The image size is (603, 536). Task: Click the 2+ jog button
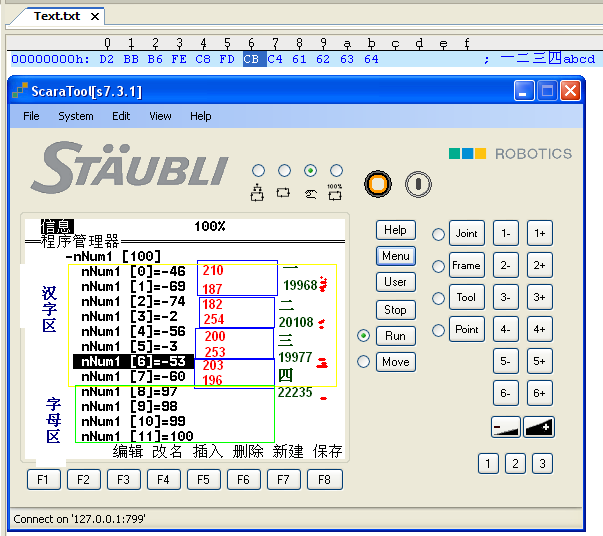point(540,265)
